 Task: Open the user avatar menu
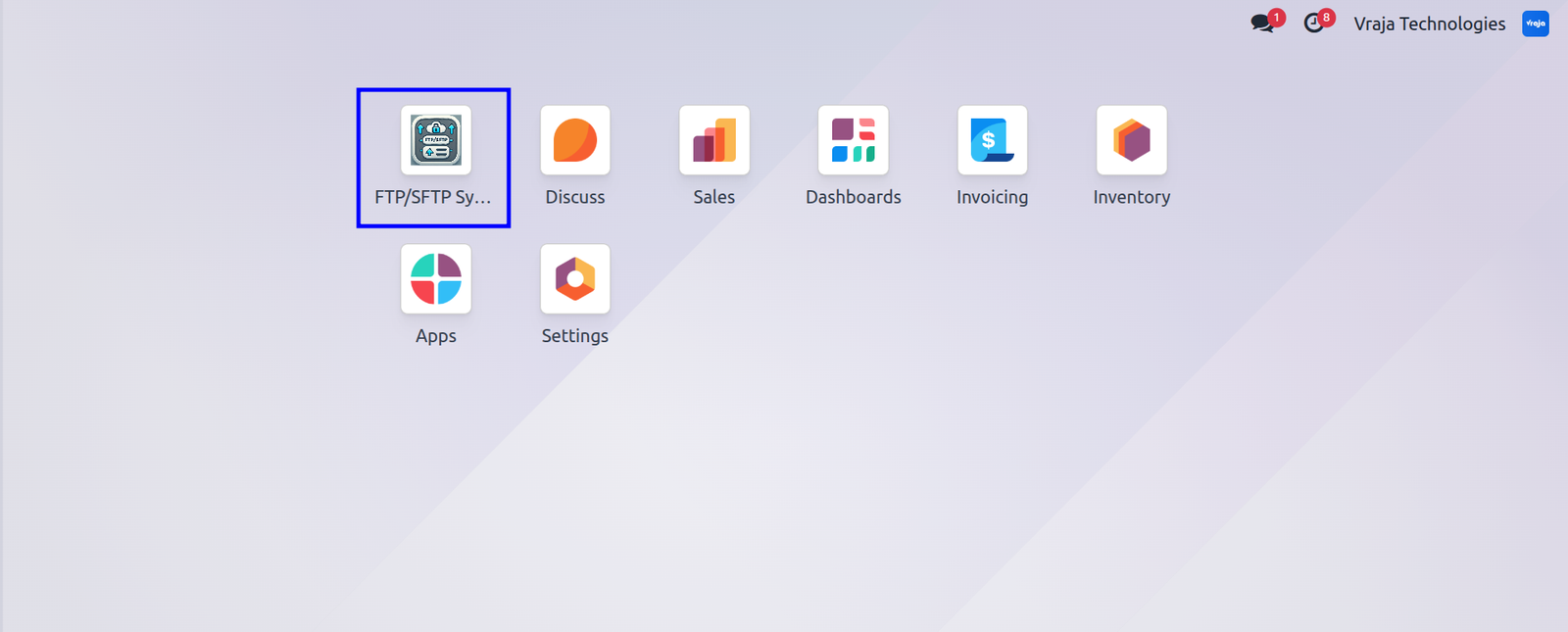click(x=1536, y=24)
